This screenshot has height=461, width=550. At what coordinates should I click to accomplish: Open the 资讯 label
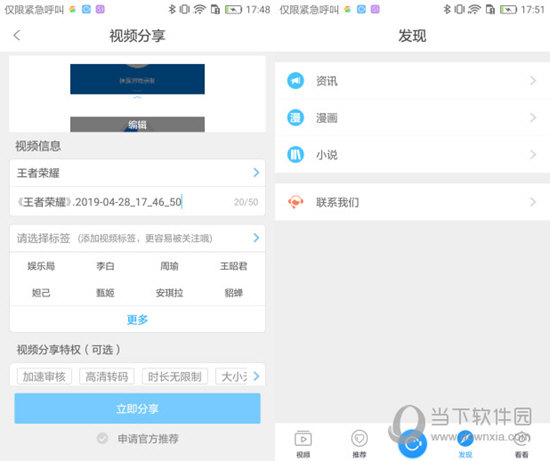click(x=327, y=81)
